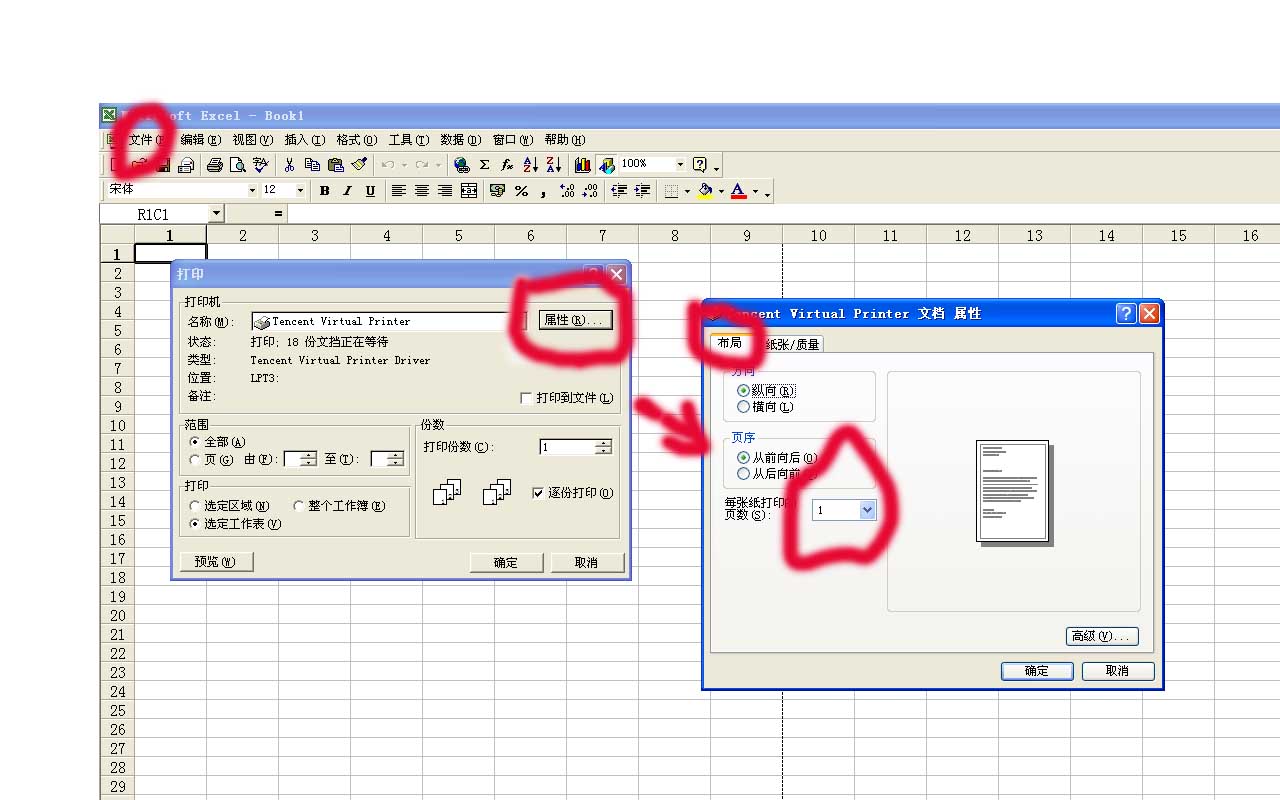Open the 编辑 menu
This screenshot has height=800, width=1280.
pyautogui.click(x=200, y=140)
